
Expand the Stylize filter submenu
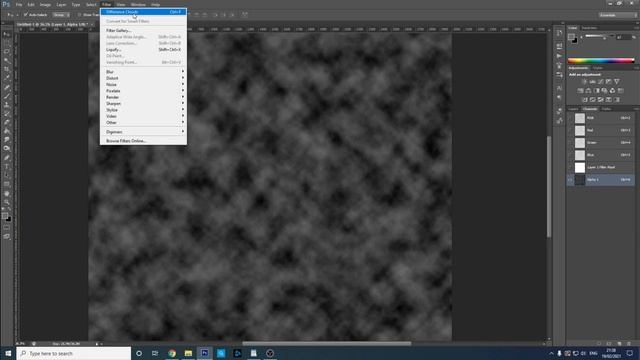tap(143, 110)
